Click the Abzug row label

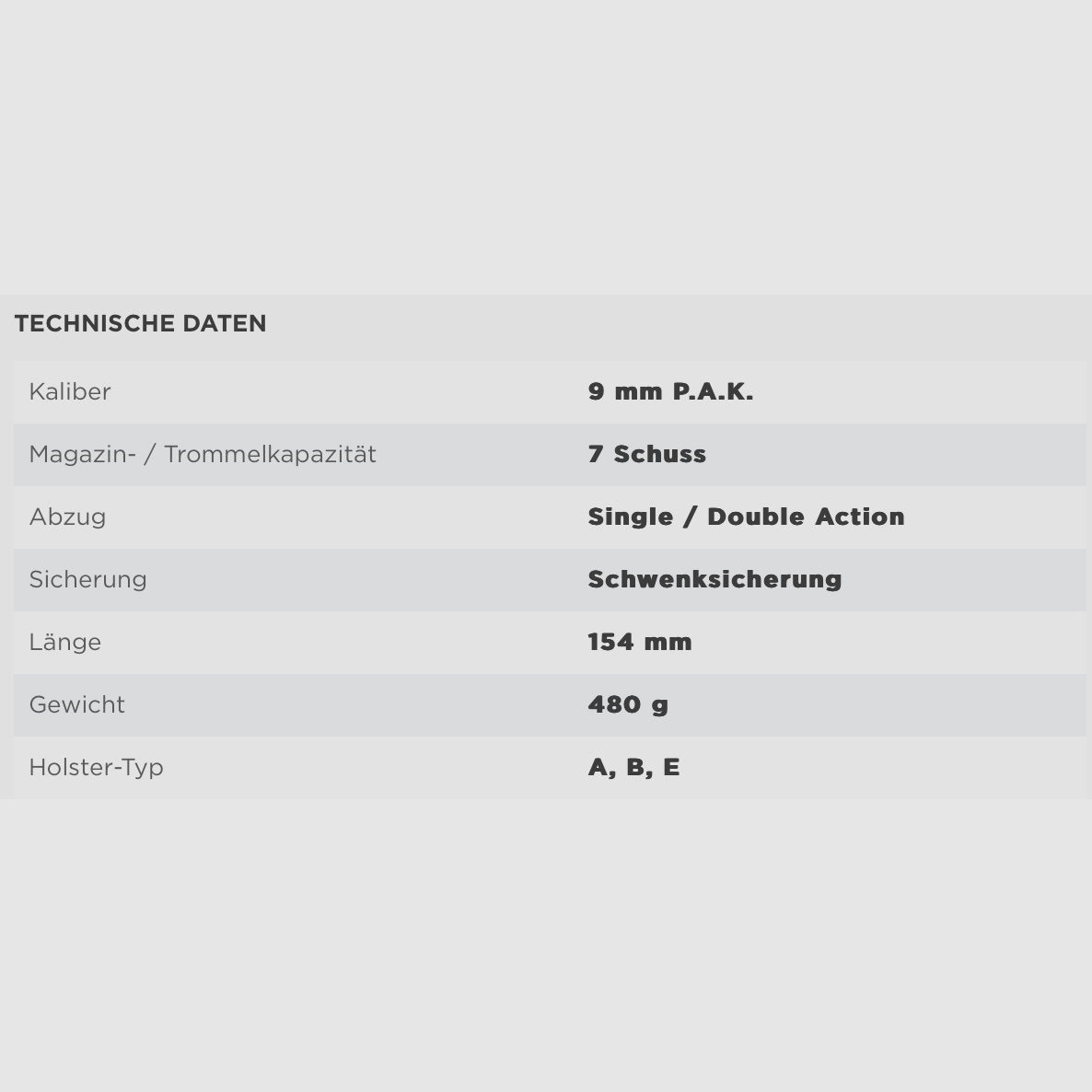(67, 517)
